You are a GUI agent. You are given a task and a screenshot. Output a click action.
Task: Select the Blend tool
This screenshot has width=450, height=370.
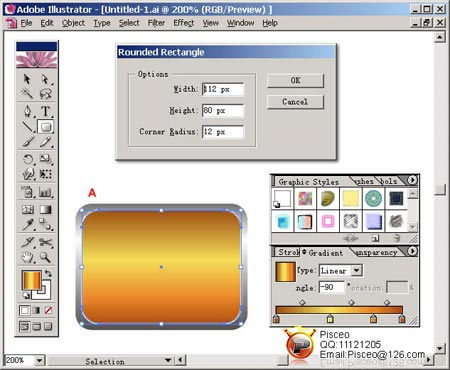[x=45, y=224]
